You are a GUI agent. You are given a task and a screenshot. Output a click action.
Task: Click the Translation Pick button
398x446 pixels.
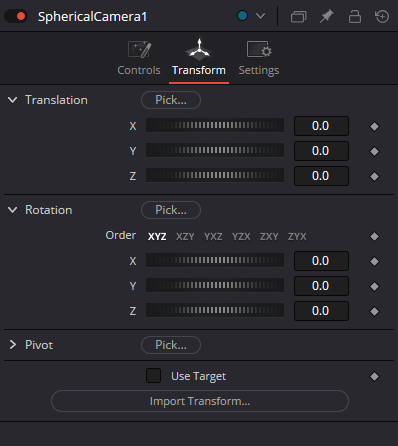coord(171,100)
